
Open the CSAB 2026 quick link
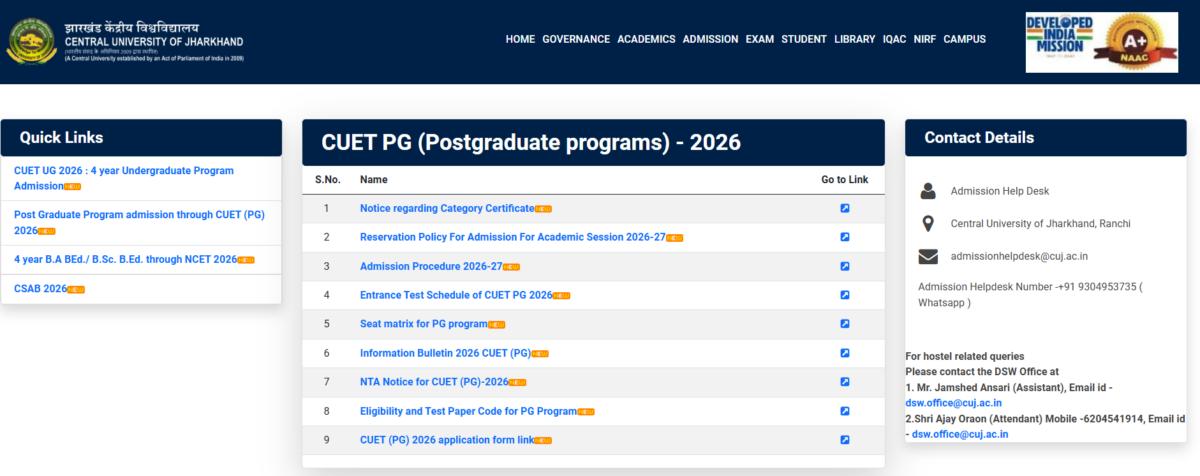point(40,289)
